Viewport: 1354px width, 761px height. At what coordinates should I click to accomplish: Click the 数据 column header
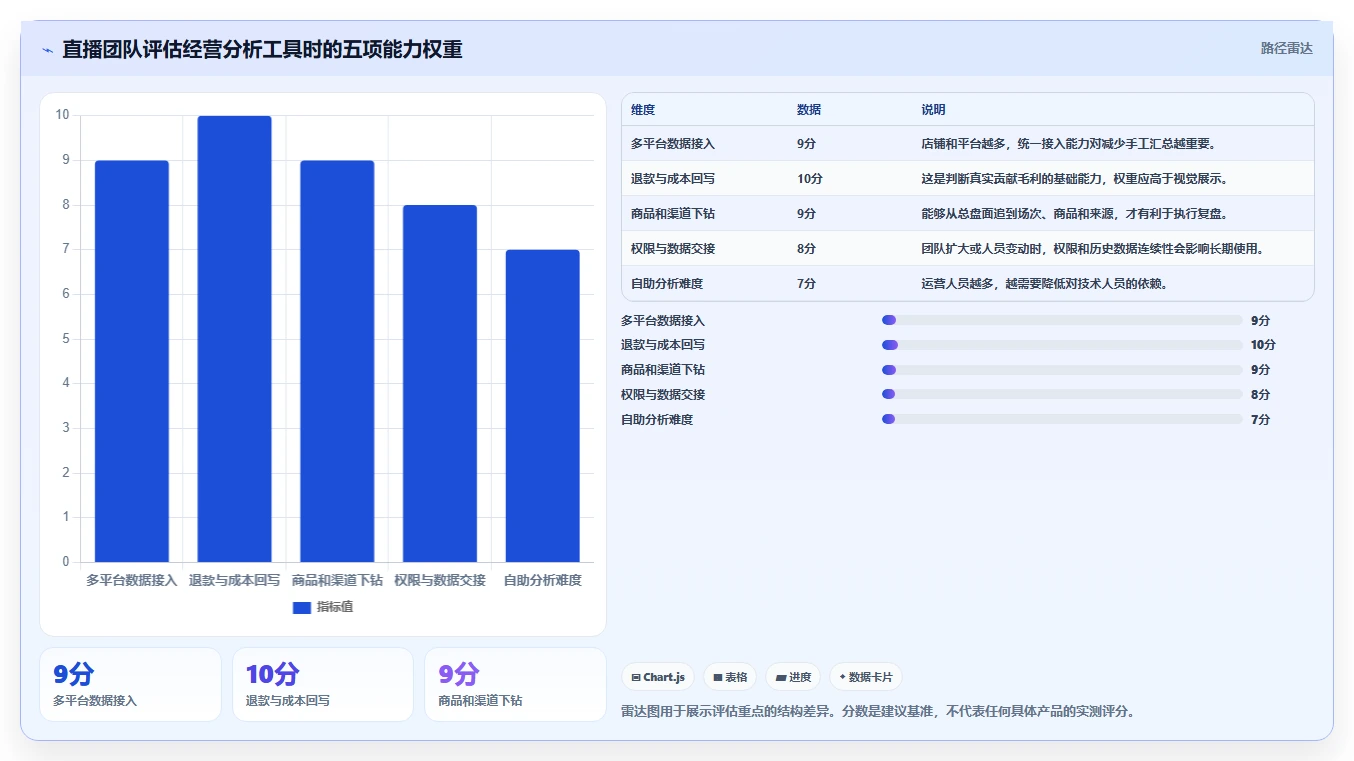click(809, 110)
